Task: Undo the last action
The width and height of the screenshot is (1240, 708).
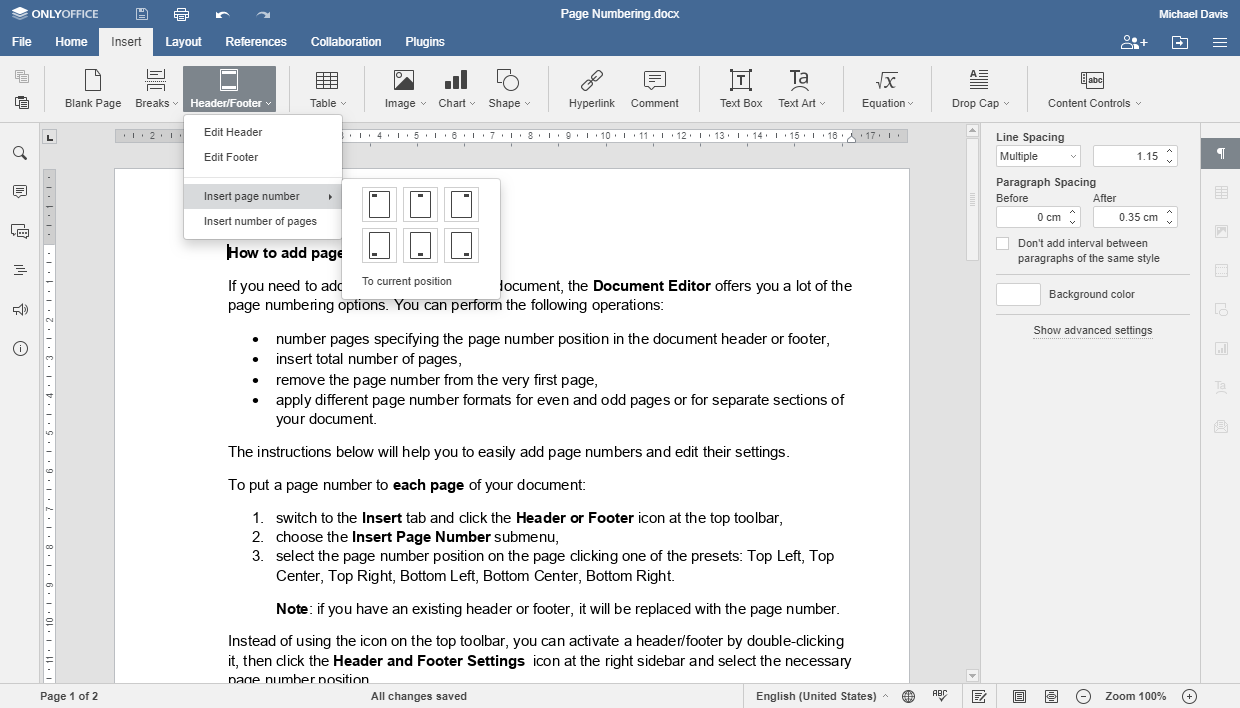Action: tap(222, 14)
